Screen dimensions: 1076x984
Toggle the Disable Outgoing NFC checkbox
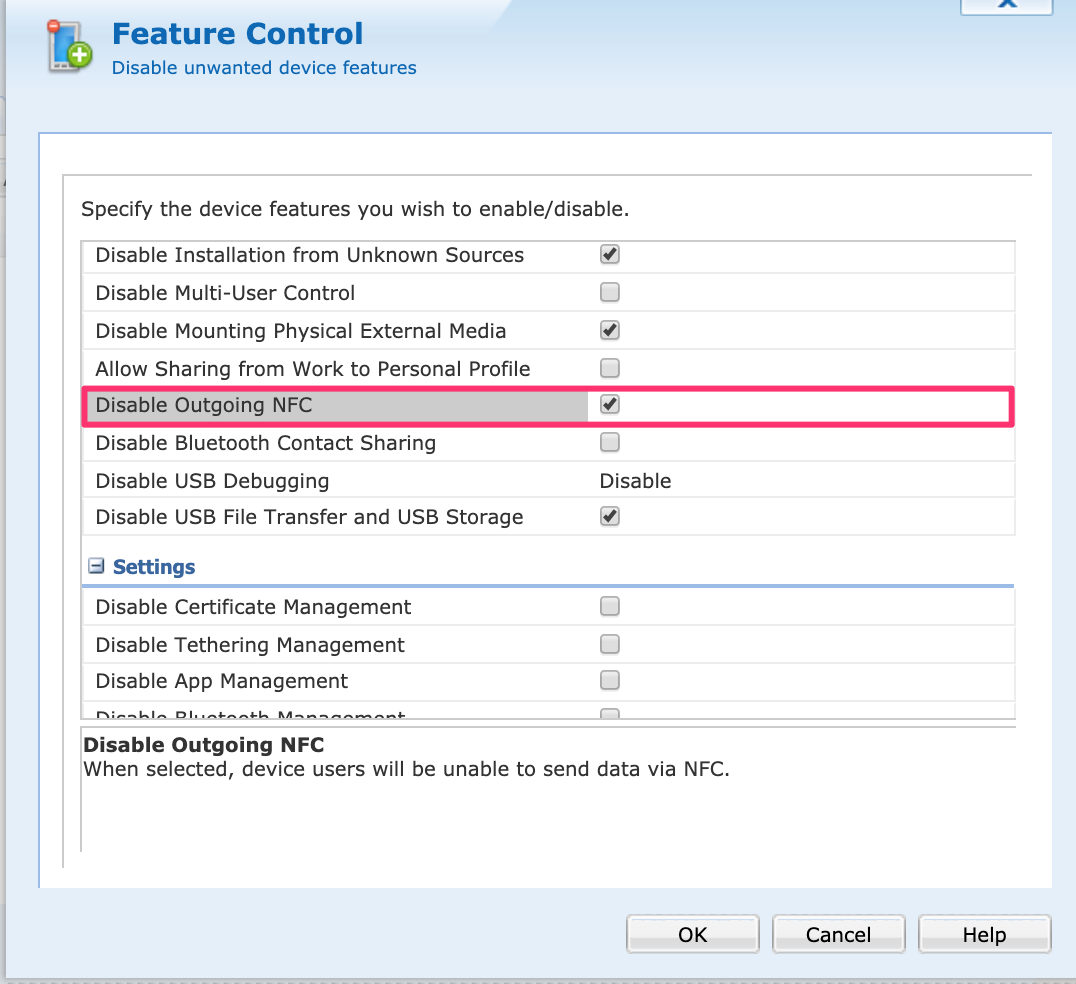click(609, 405)
